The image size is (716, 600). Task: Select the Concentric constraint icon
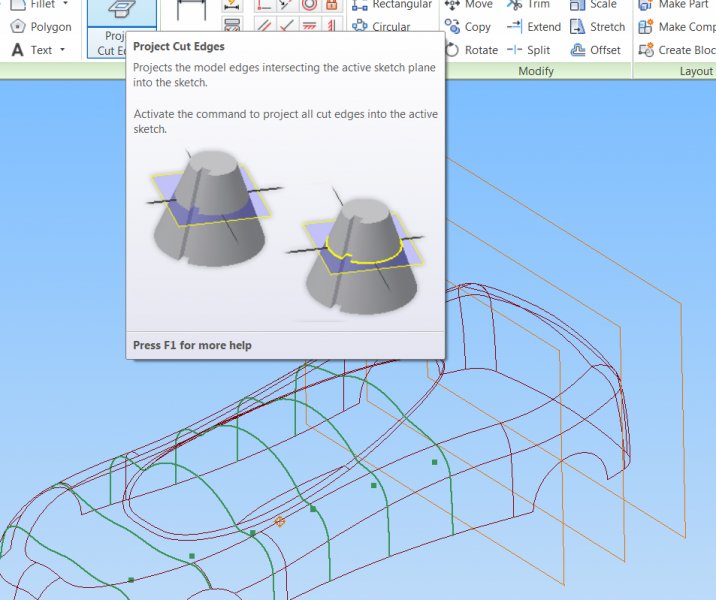point(309,5)
